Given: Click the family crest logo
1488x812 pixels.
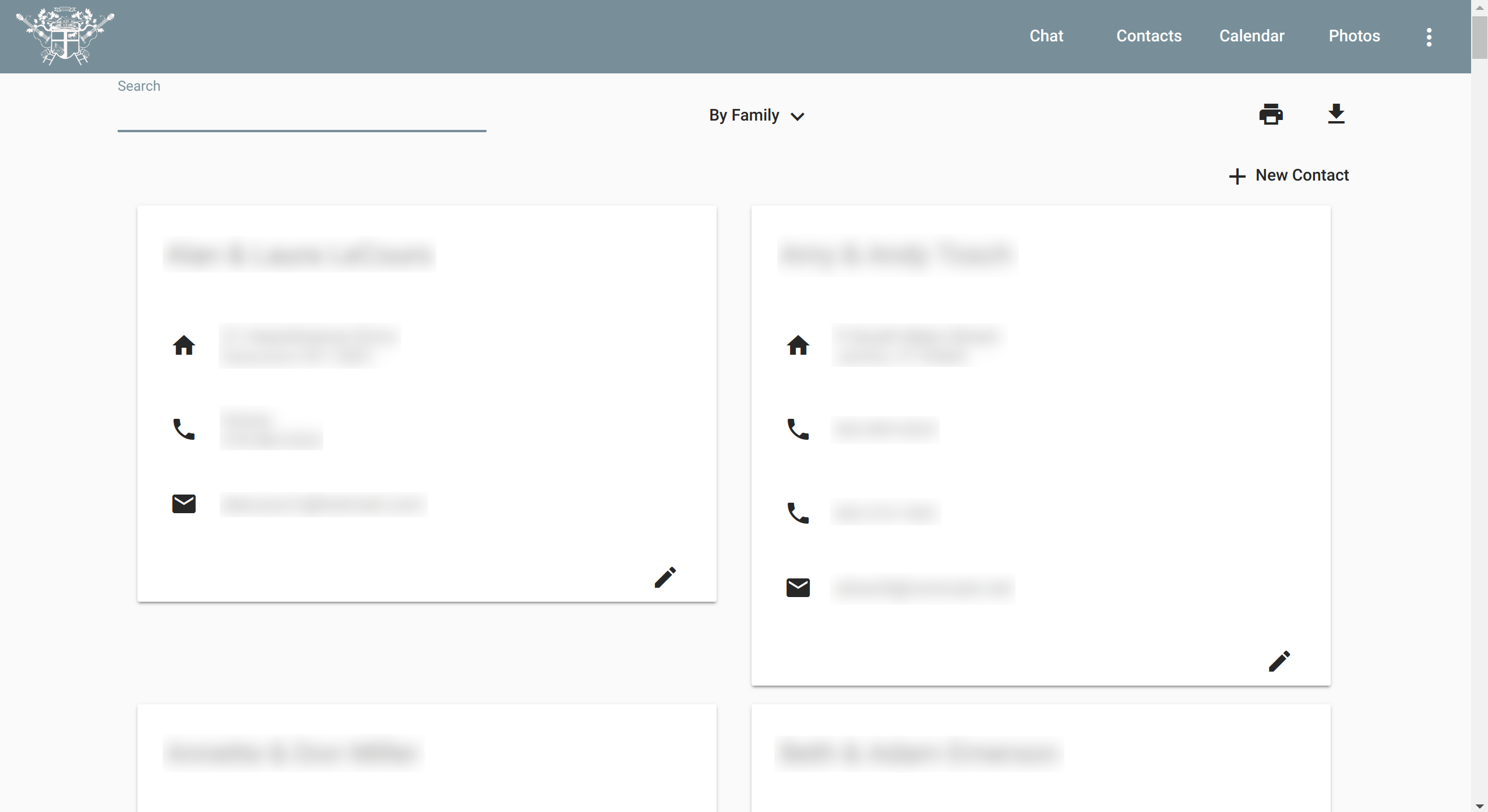Looking at the screenshot, I should point(65,36).
